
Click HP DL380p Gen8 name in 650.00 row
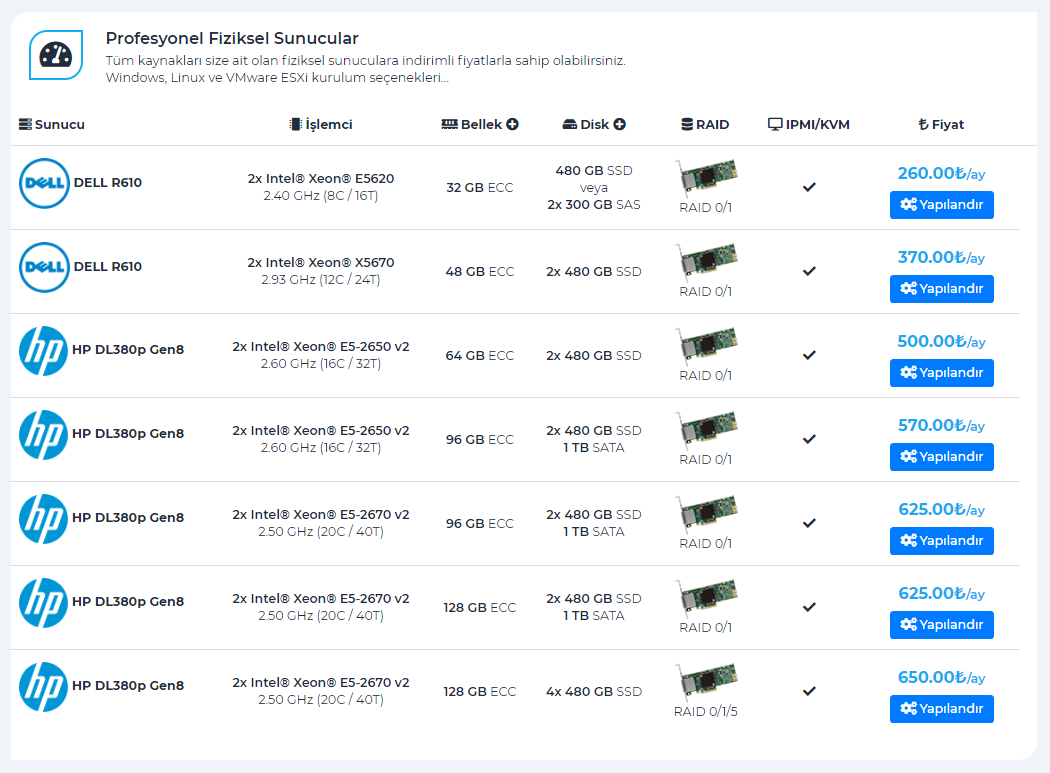click(x=128, y=685)
